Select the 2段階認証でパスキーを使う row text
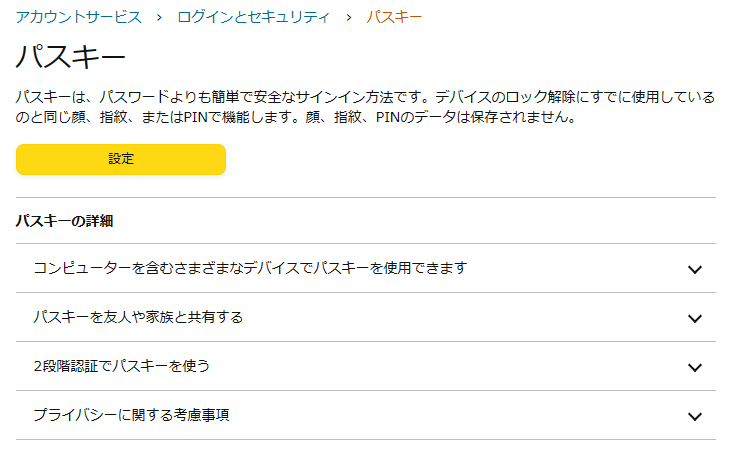Image resolution: width=731 pixels, height=462 pixels. tap(121, 366)
